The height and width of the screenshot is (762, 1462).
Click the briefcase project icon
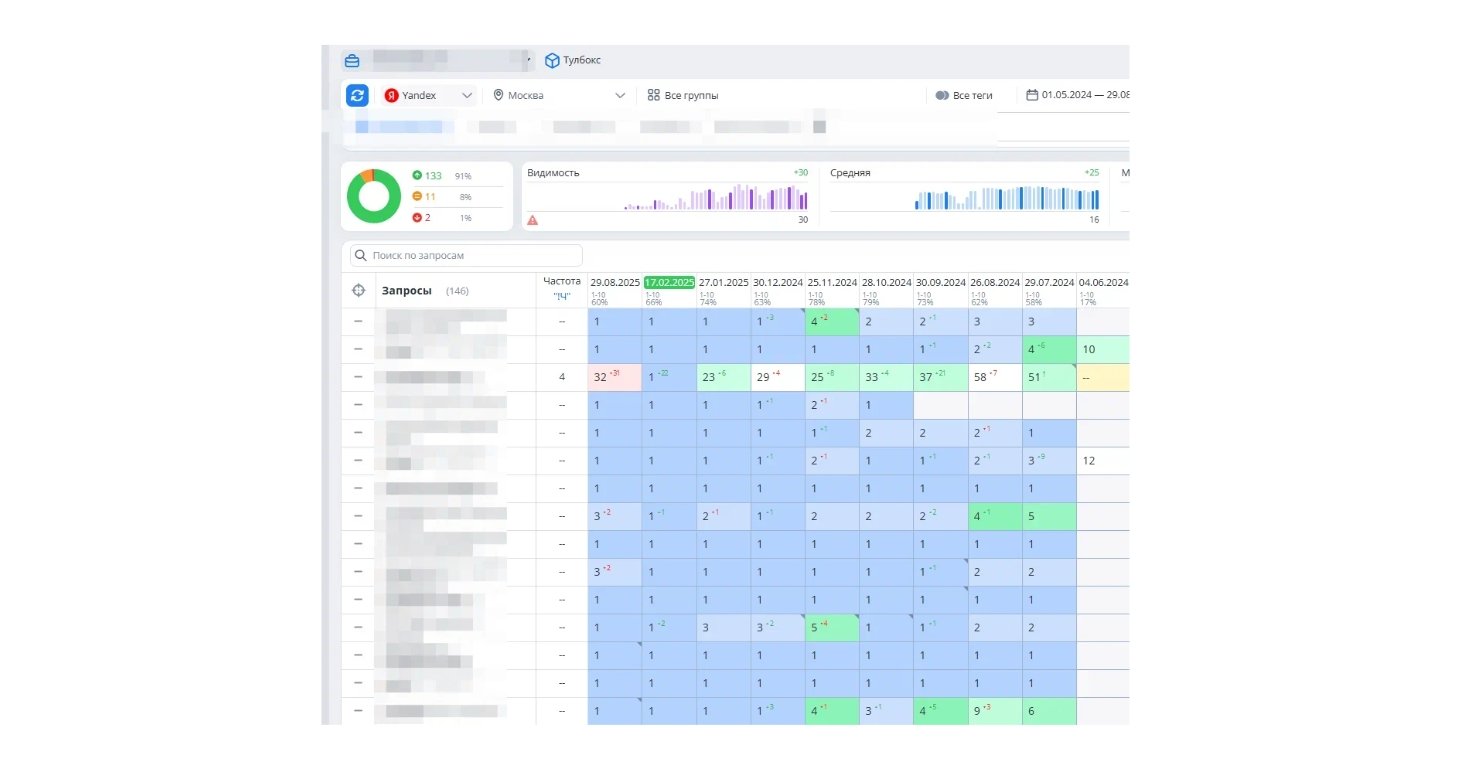[x=352, y=60]
